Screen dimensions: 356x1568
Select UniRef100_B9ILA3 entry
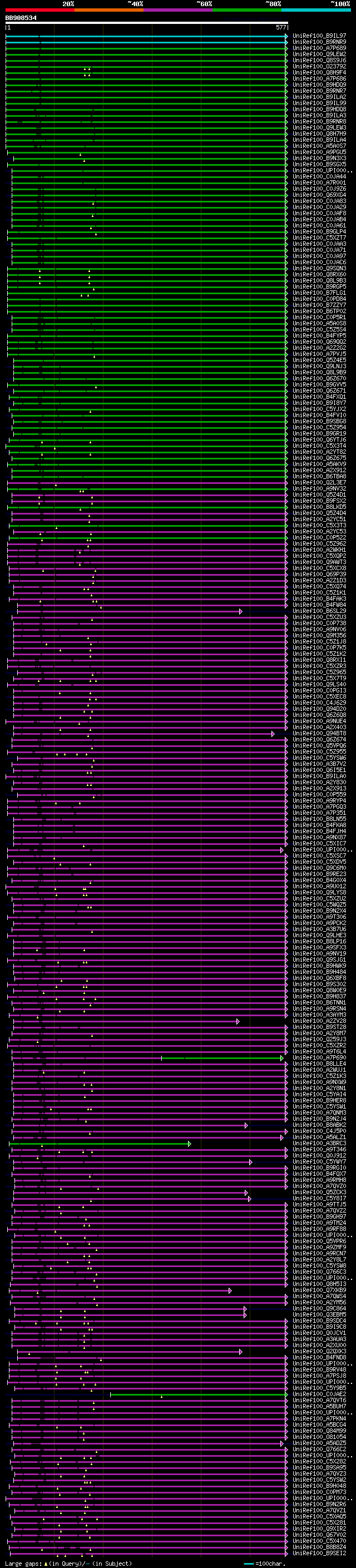coord(319,116)
